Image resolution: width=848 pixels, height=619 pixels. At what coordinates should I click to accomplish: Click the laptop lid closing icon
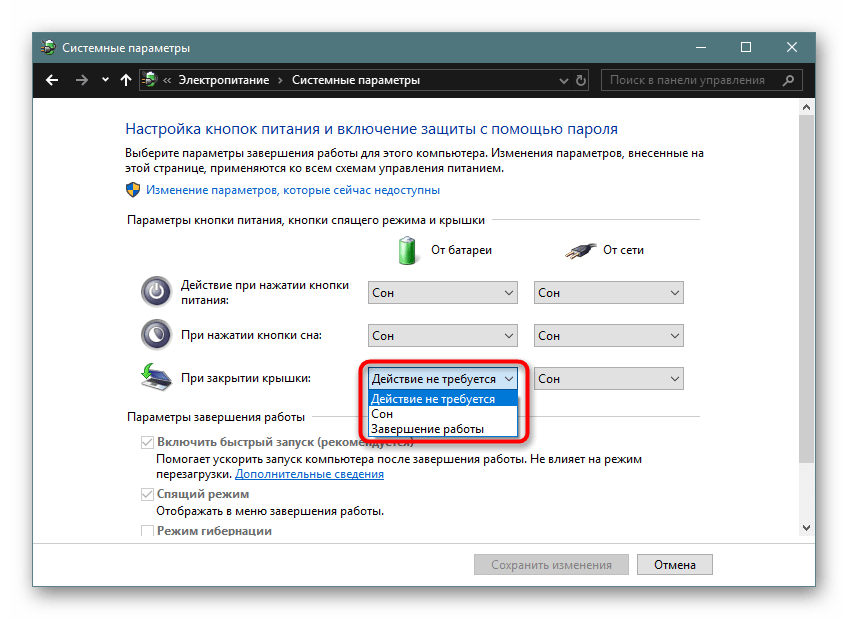click(x=155, y=378)
